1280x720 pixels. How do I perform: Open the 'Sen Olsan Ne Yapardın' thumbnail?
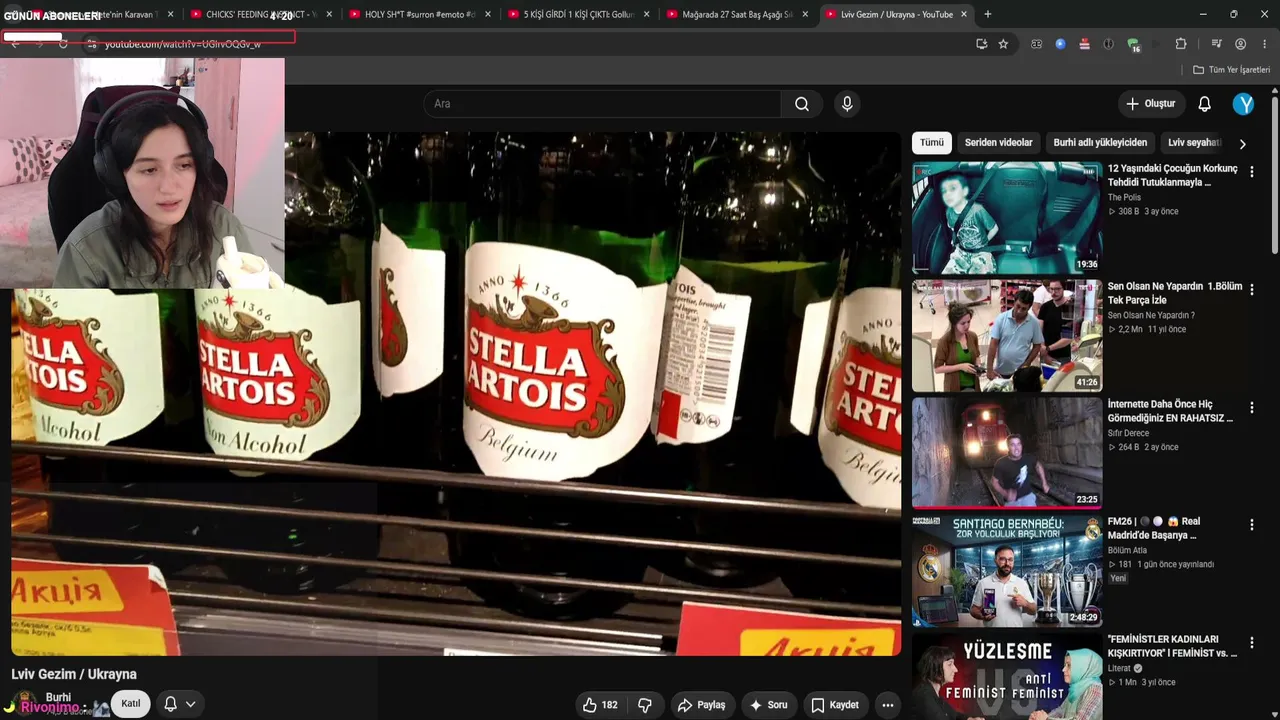click(x=1007, y=336)
